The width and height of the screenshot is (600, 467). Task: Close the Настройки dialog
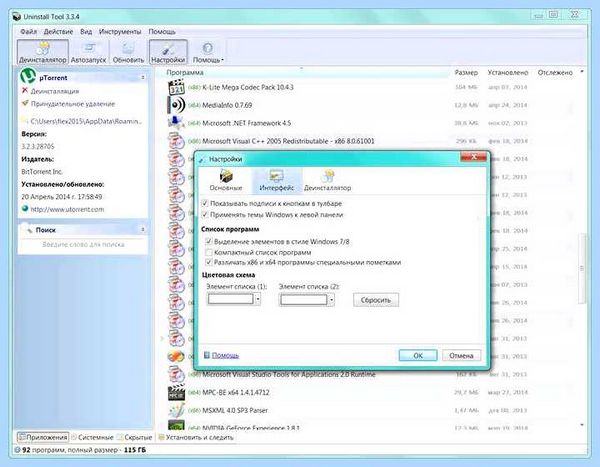tap(473, 157)
